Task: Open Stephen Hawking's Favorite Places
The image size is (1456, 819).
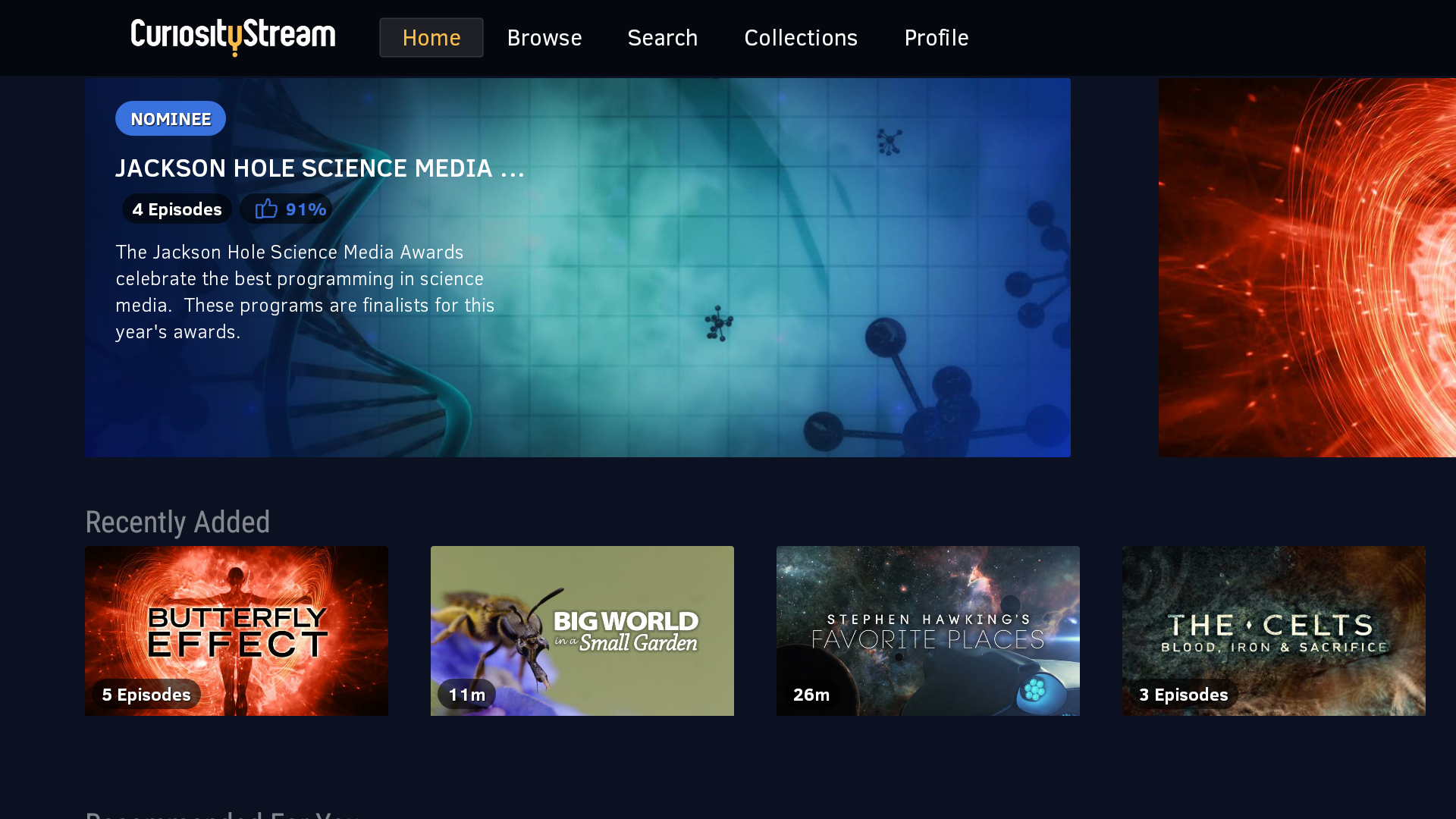Action: 927,630
